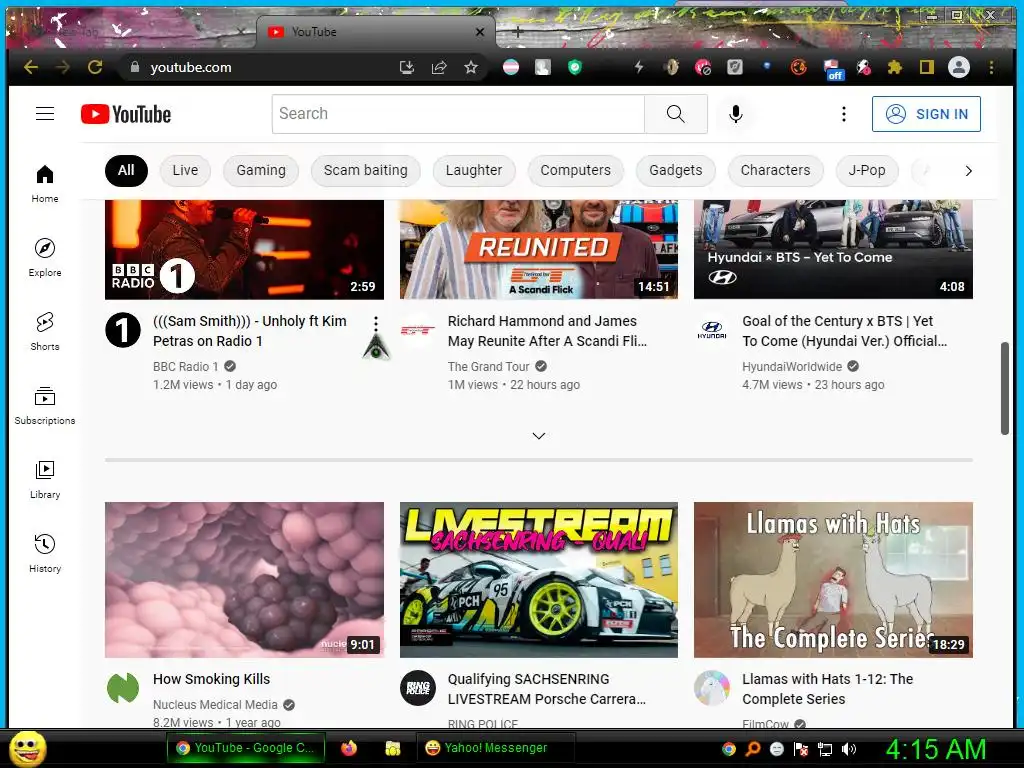The width and height of the screenshot is (1024, 768).
Task: Click the SIGN IN button
Action: point(926,114)
